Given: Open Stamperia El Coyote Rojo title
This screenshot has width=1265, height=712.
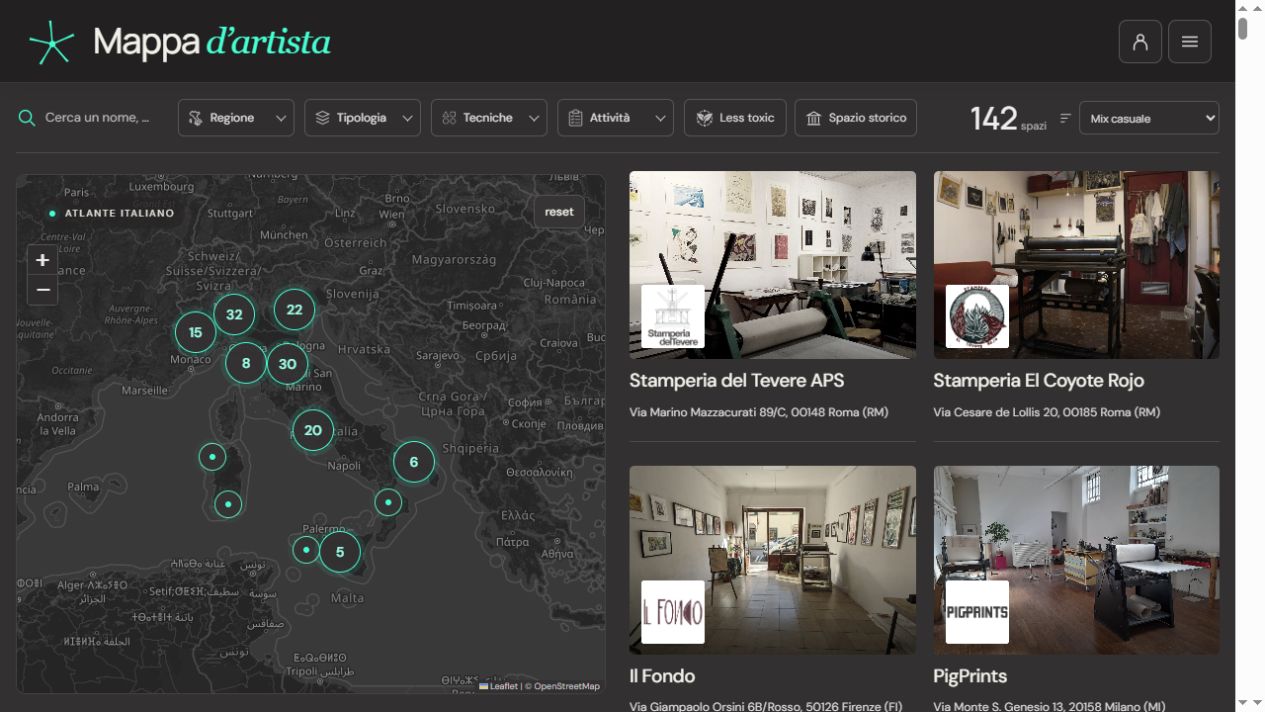Looking at the screenshot, I should pyautogui.click(x=1038, y=381).
